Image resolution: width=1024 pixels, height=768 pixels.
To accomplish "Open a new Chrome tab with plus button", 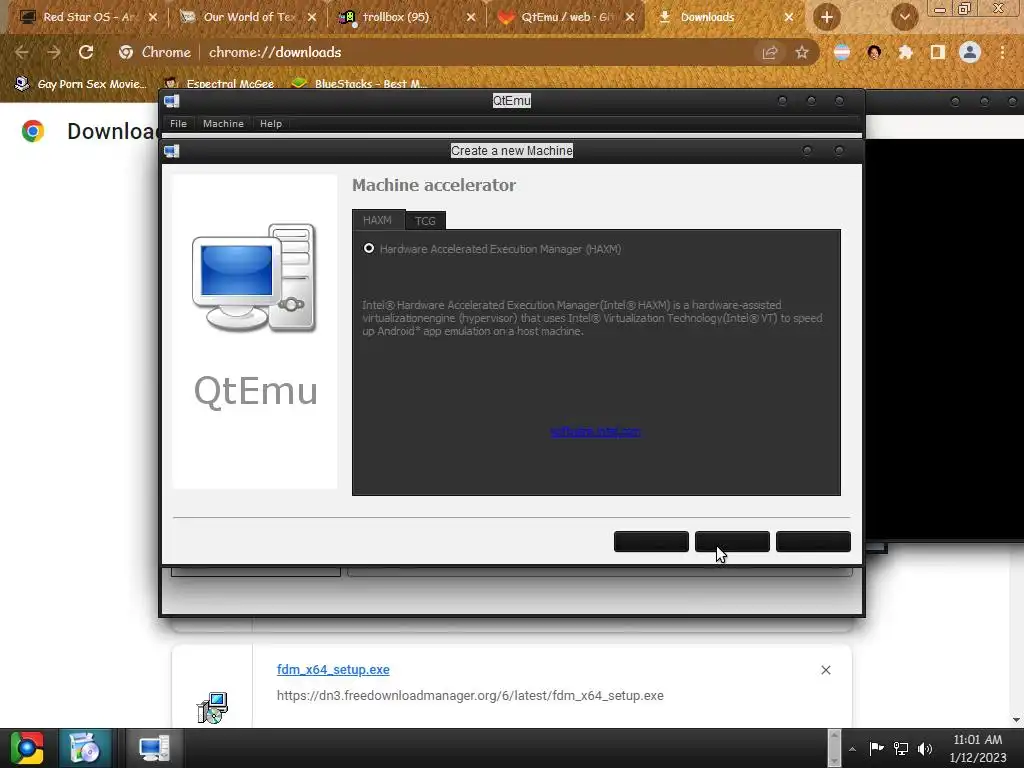I will [x=827, y=17].
